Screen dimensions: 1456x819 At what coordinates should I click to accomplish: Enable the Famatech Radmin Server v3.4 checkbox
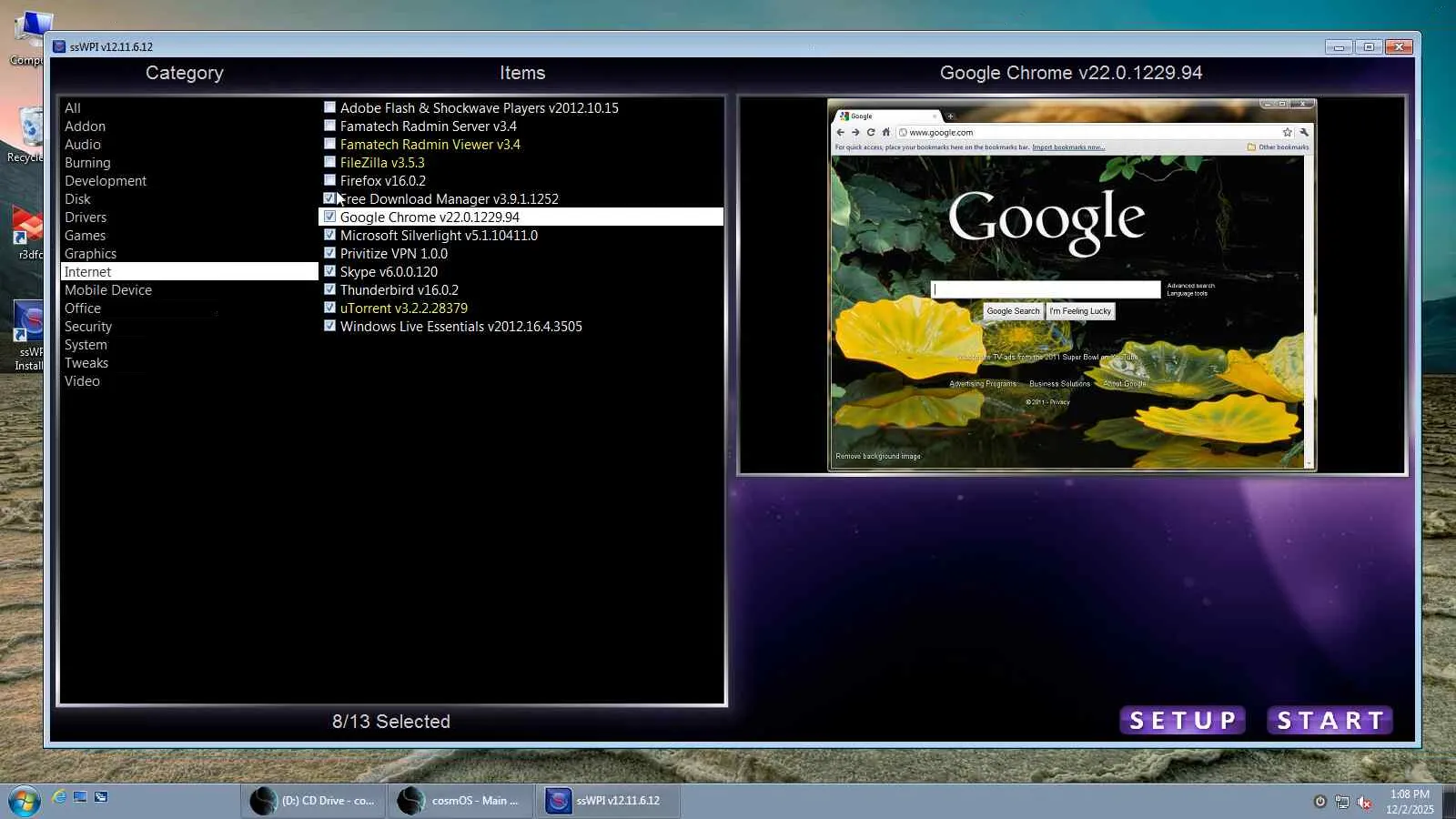pyautogui.click(x=329, y=126)
